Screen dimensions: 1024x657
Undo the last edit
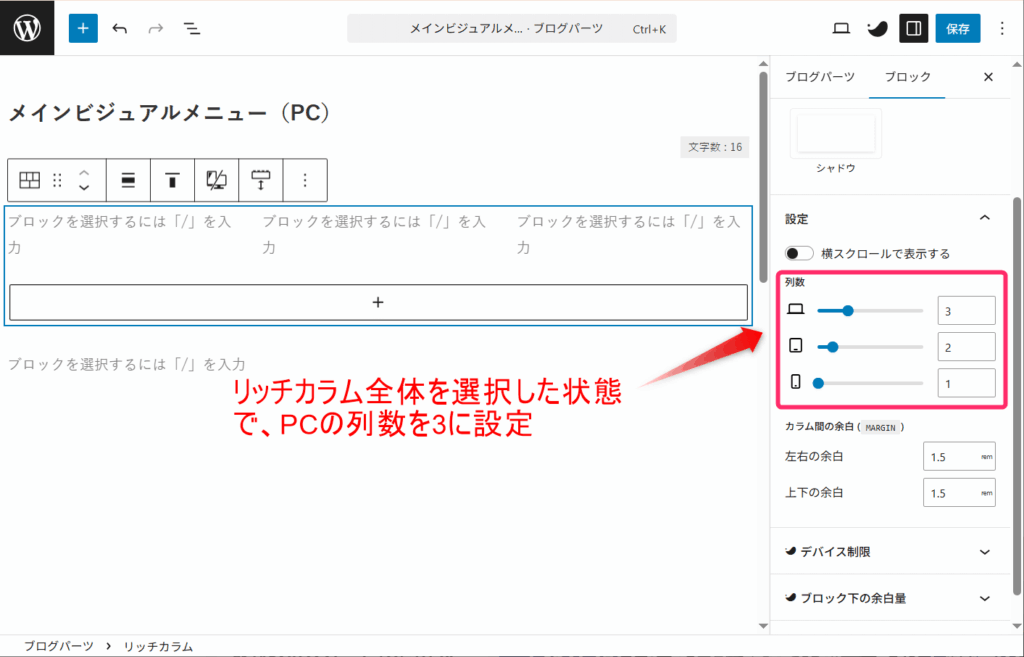click(x=120, y=28)
